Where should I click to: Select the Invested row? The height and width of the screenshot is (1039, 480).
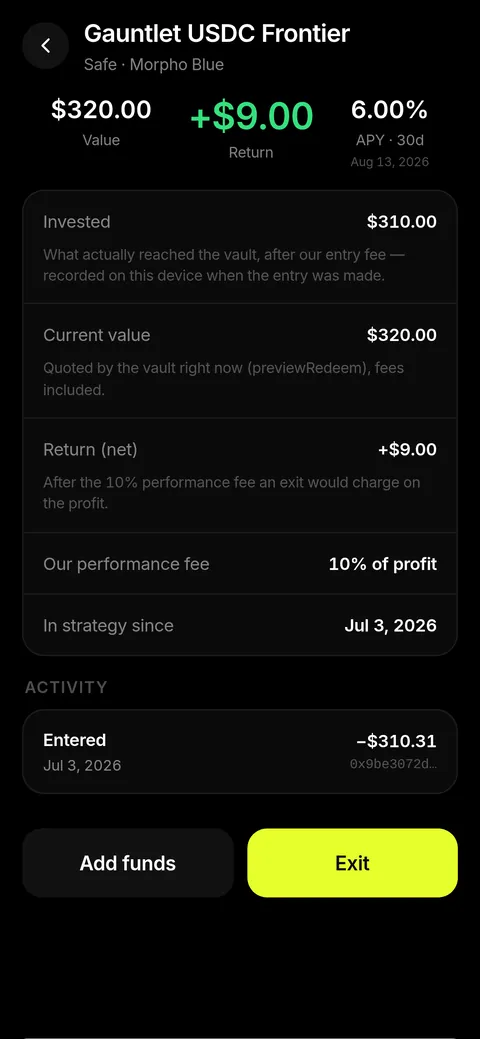click(240, 247)
